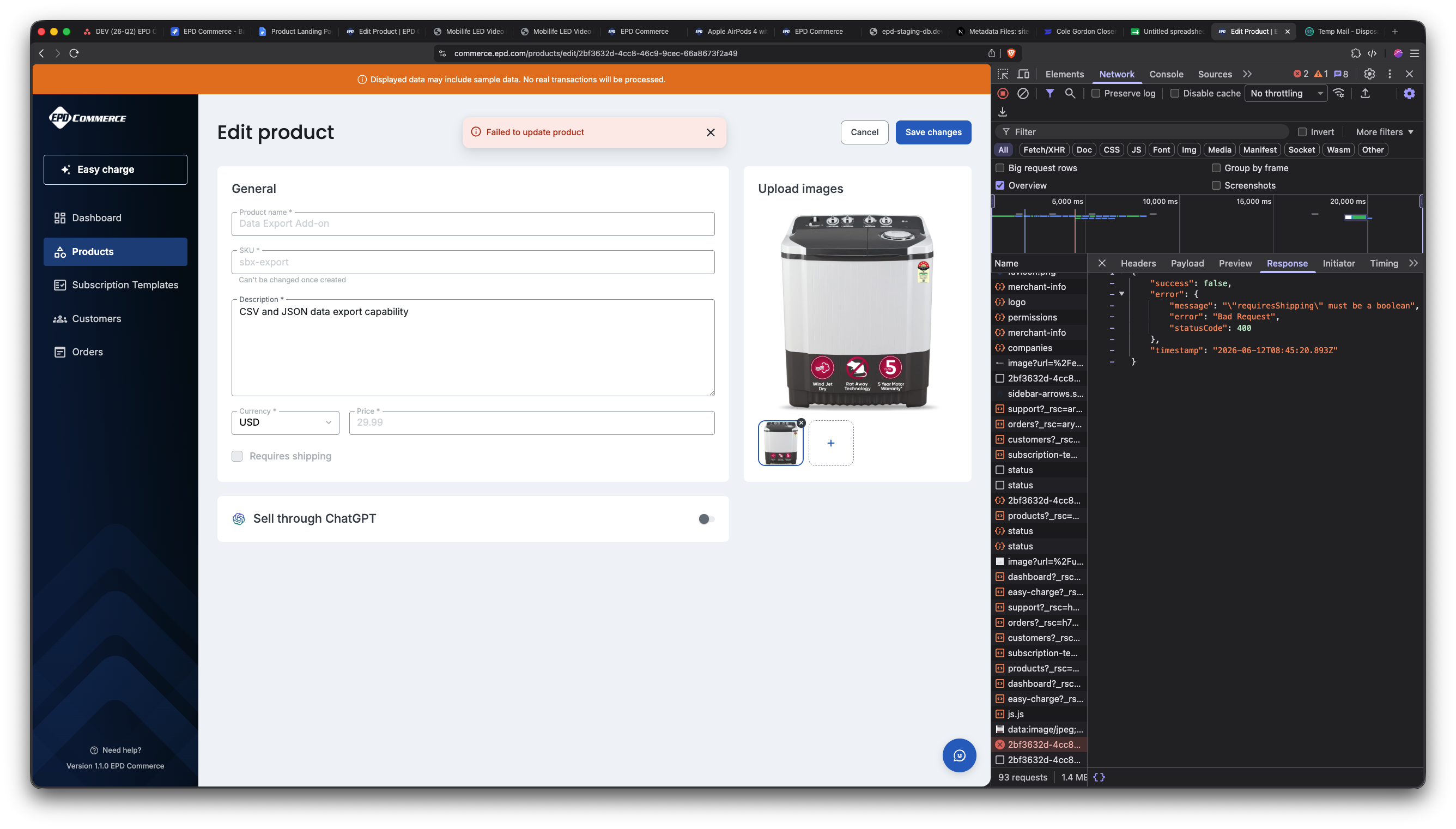
Task: Remove the uploaded image thumbnail
Action: point(802,422)
